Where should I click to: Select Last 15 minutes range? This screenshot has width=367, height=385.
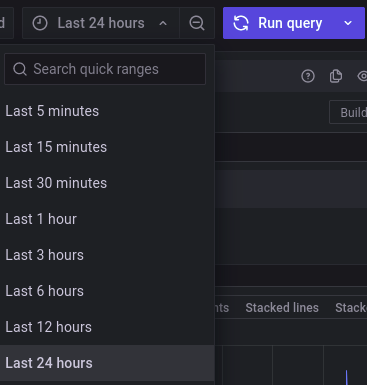(107, 147)
